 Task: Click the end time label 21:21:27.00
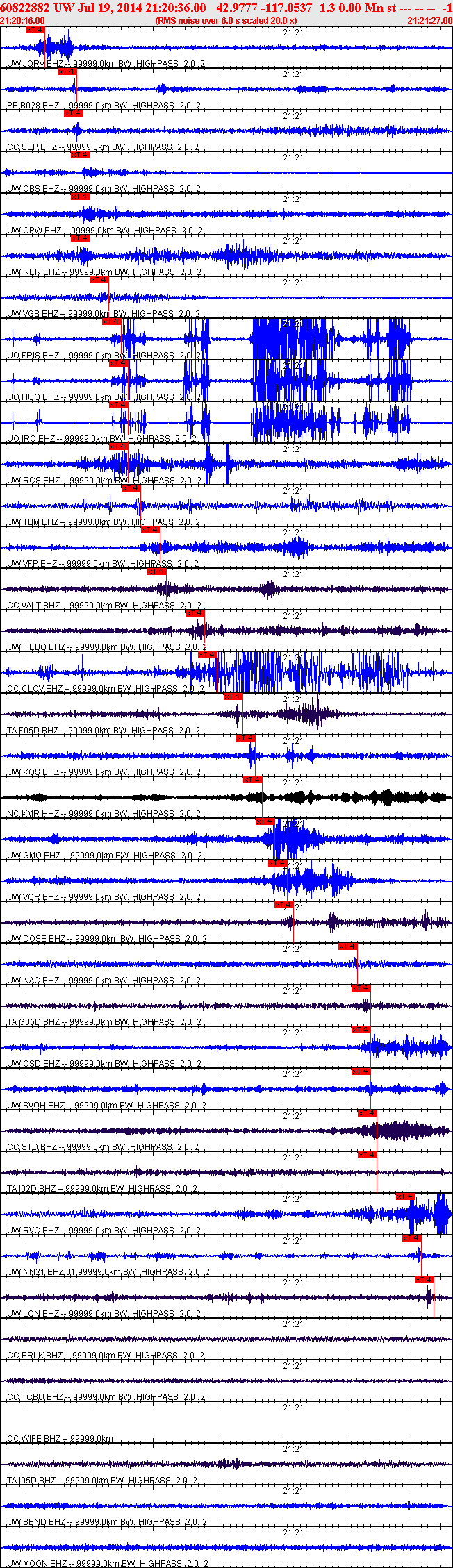[429, 21]
